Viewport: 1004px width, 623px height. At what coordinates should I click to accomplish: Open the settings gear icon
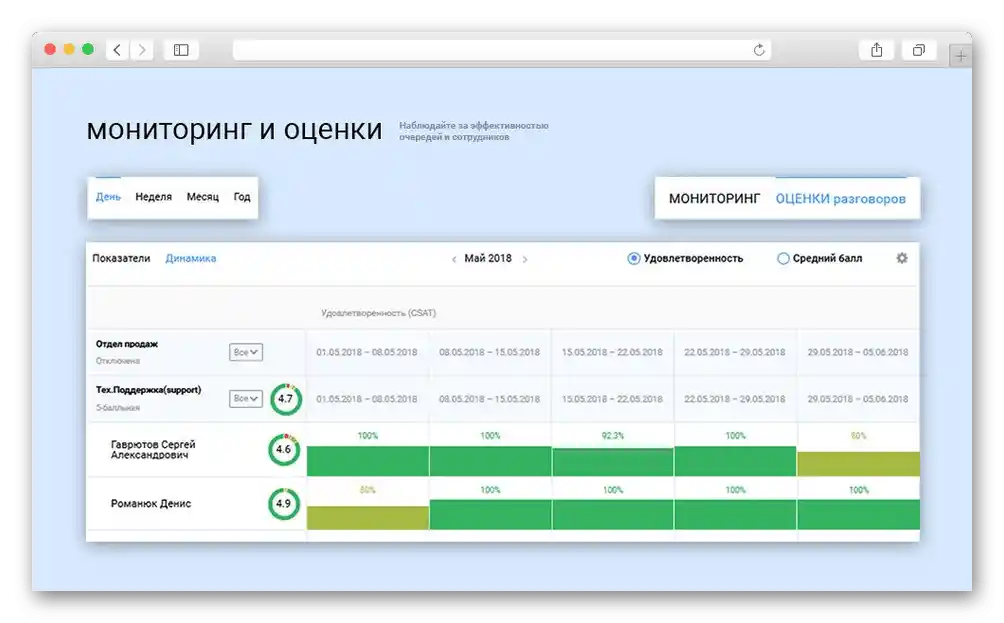pos(901,258)
